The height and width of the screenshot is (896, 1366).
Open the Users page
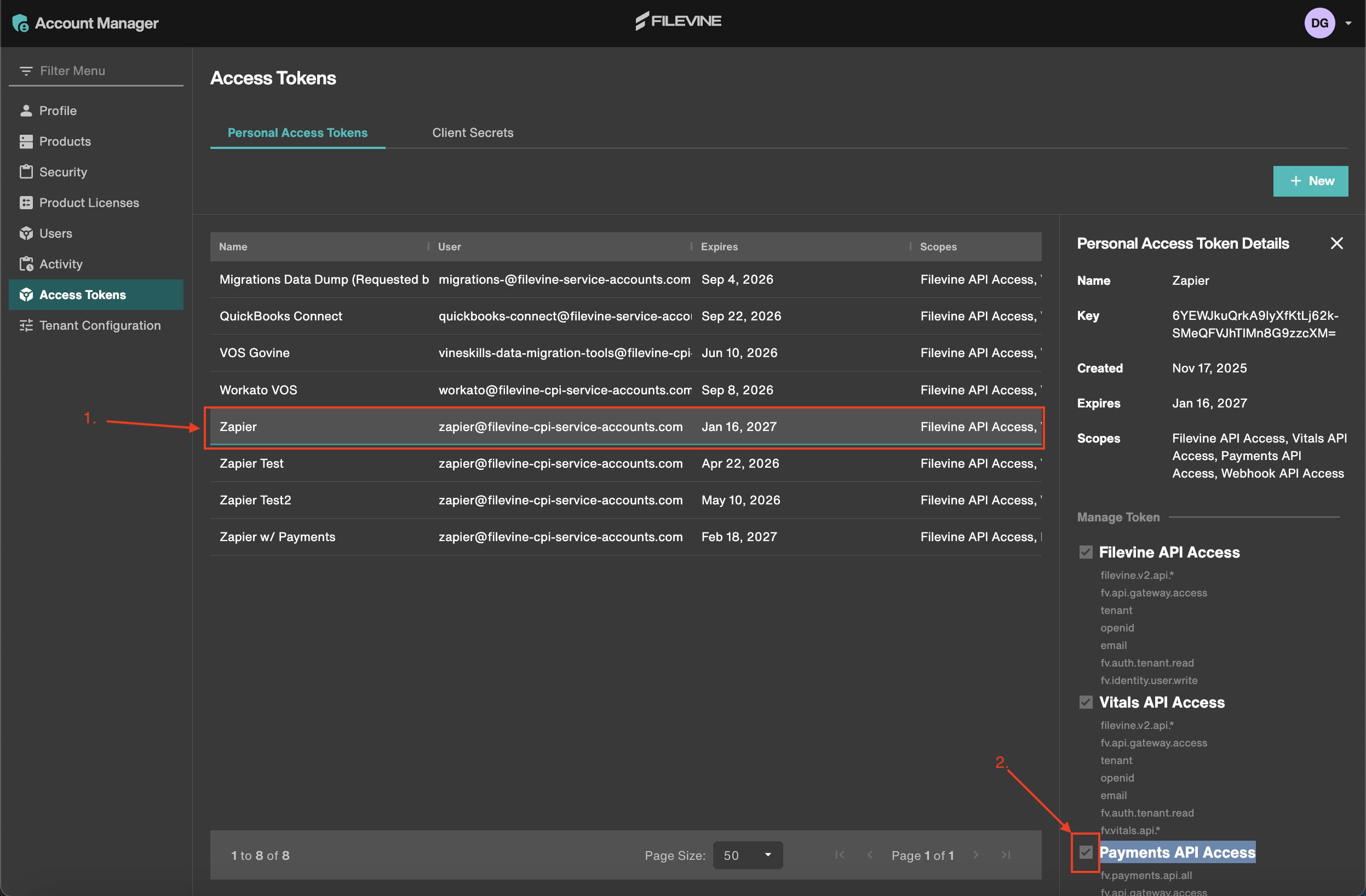(96, 233)
